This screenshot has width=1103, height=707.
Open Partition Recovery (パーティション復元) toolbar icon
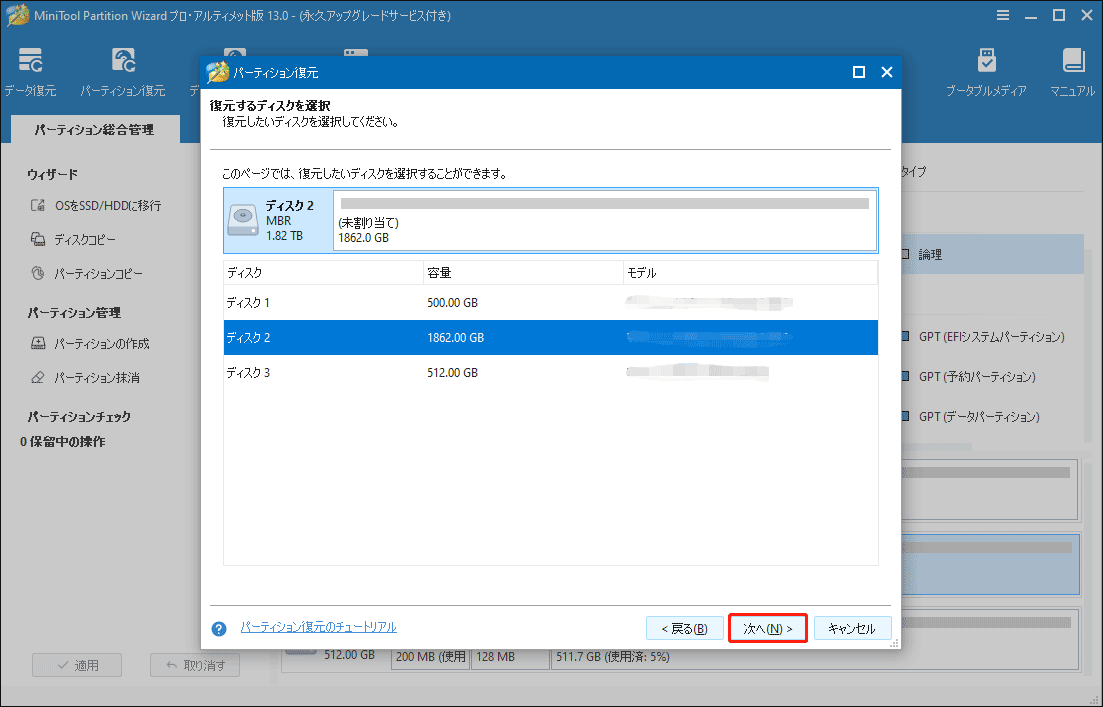[x=122, y=72]
